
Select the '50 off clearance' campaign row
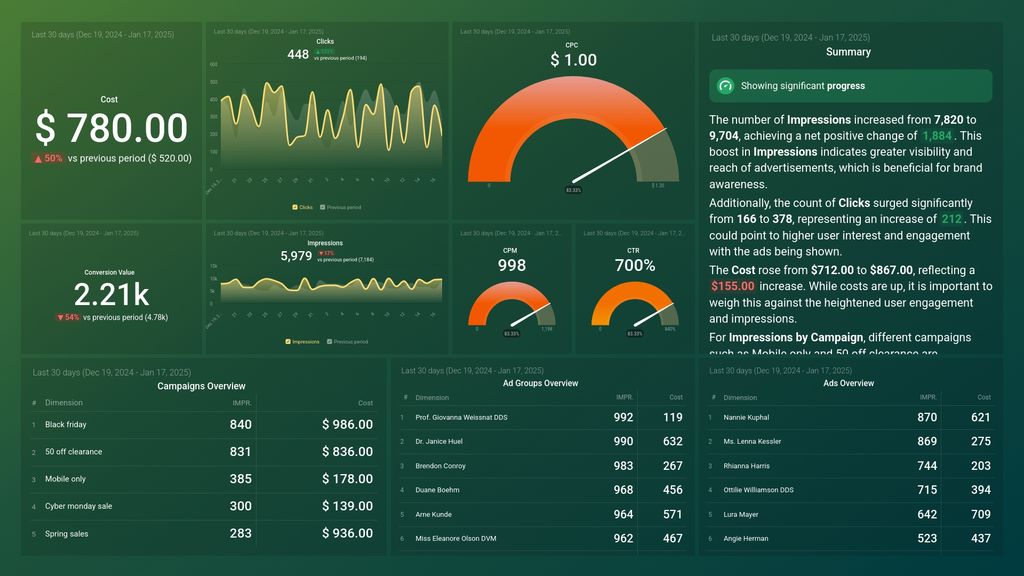tap(203, 452)
